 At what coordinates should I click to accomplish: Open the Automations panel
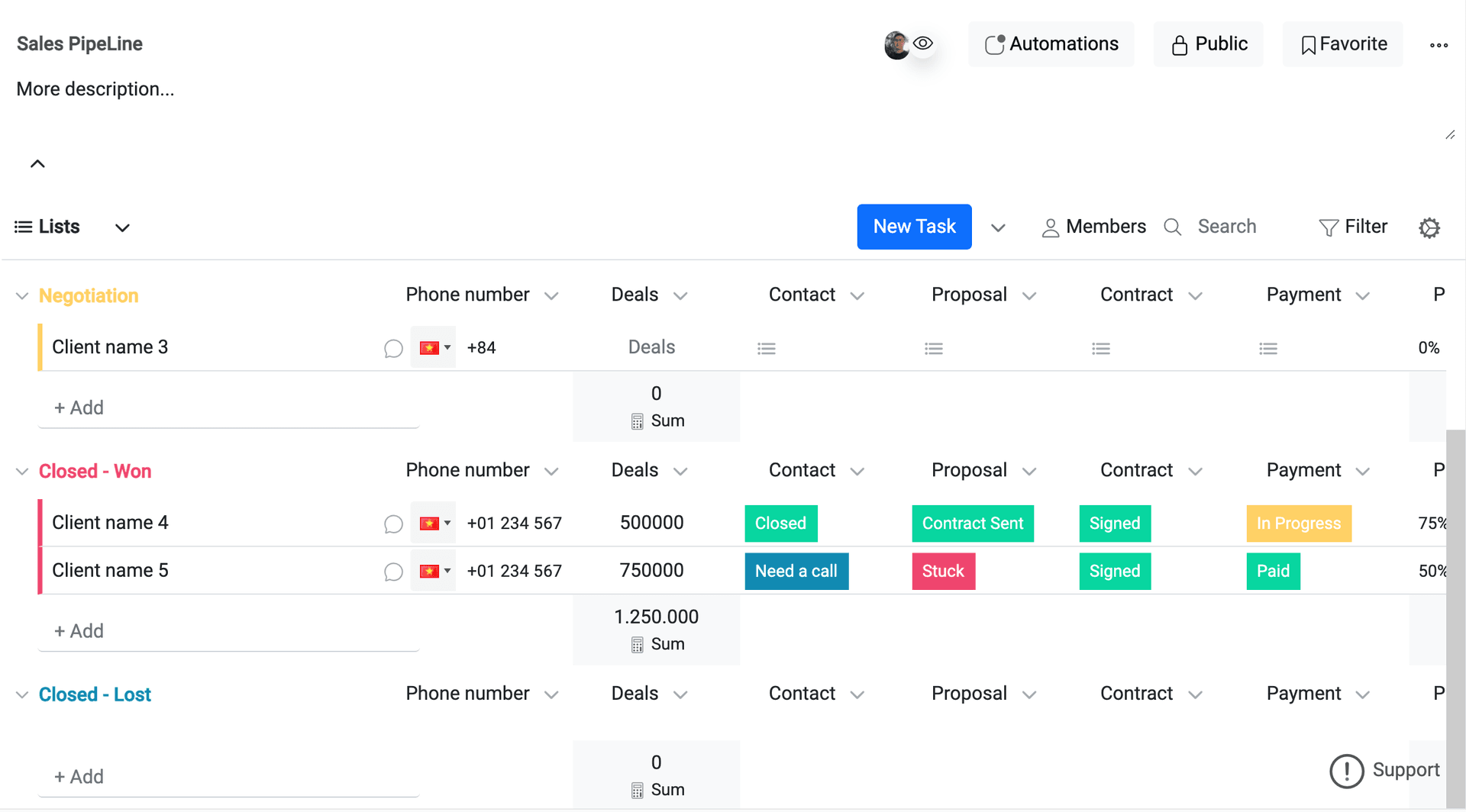pos(1051,44)
